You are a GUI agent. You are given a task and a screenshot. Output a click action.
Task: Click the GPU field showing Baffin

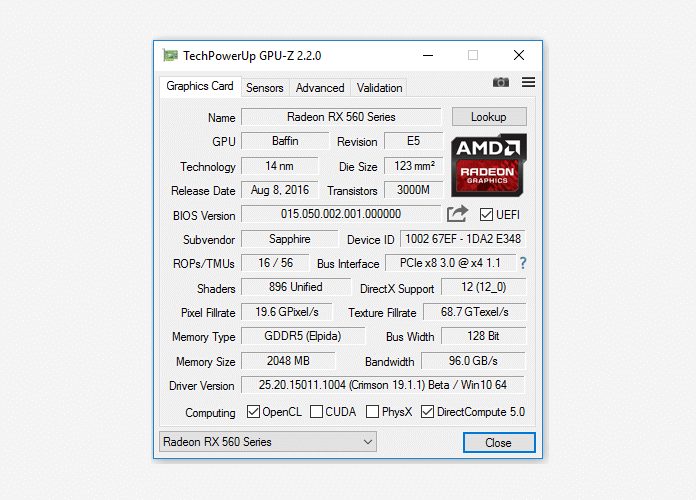click(285, 141)
